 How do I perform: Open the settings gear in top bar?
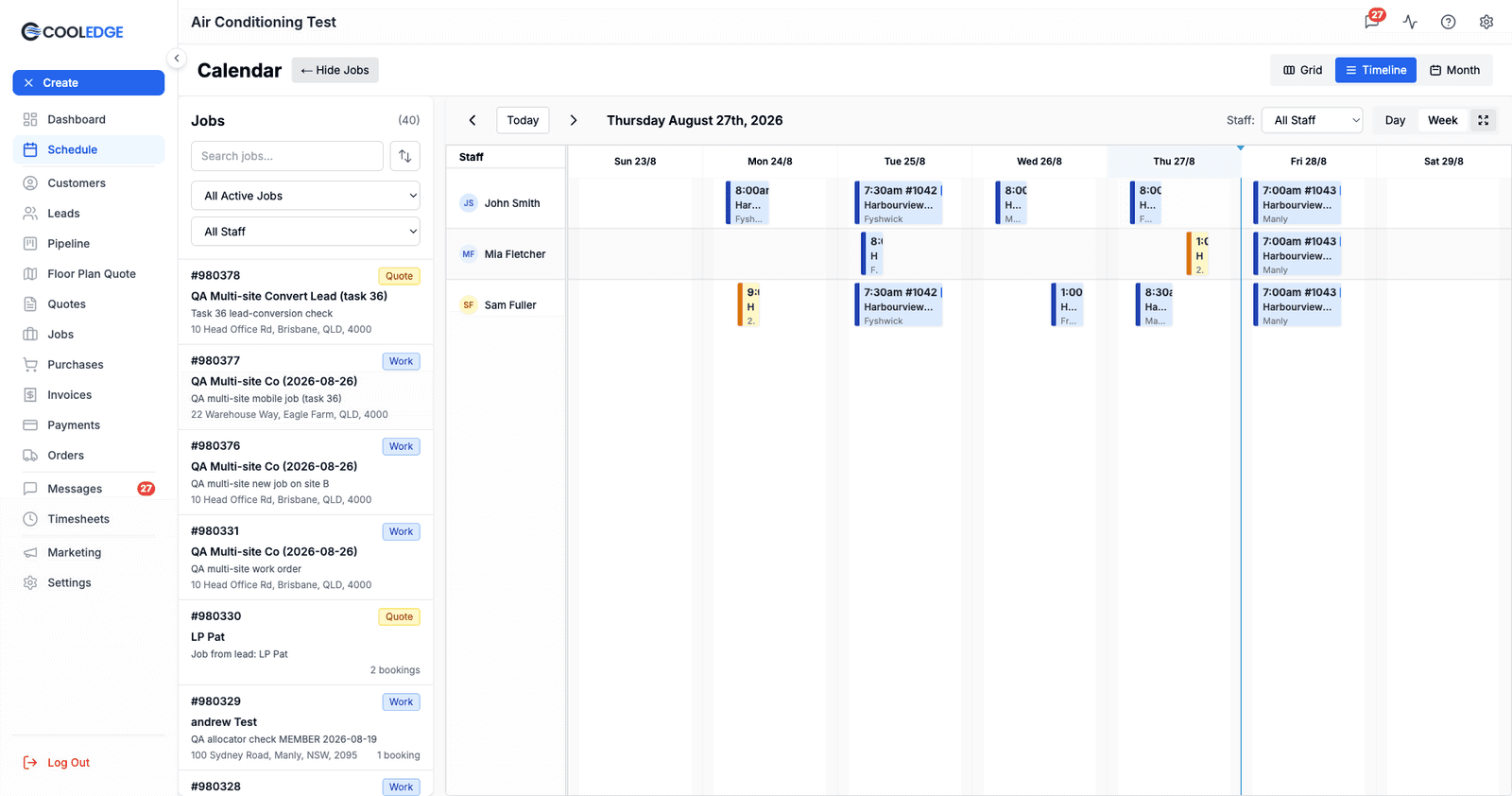click(x=1486, y=22)
